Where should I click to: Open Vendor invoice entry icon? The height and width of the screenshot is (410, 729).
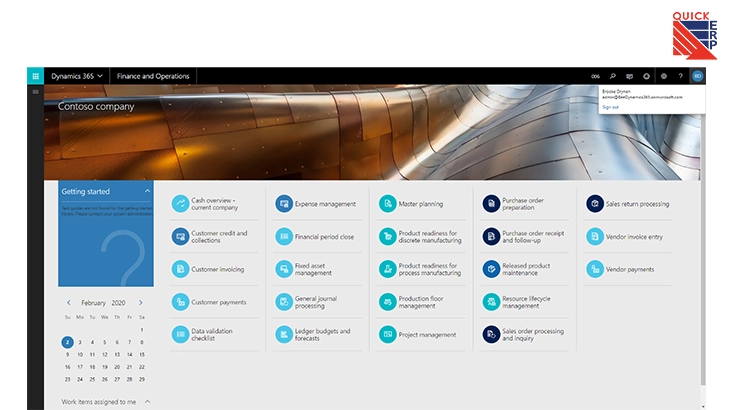595,237
